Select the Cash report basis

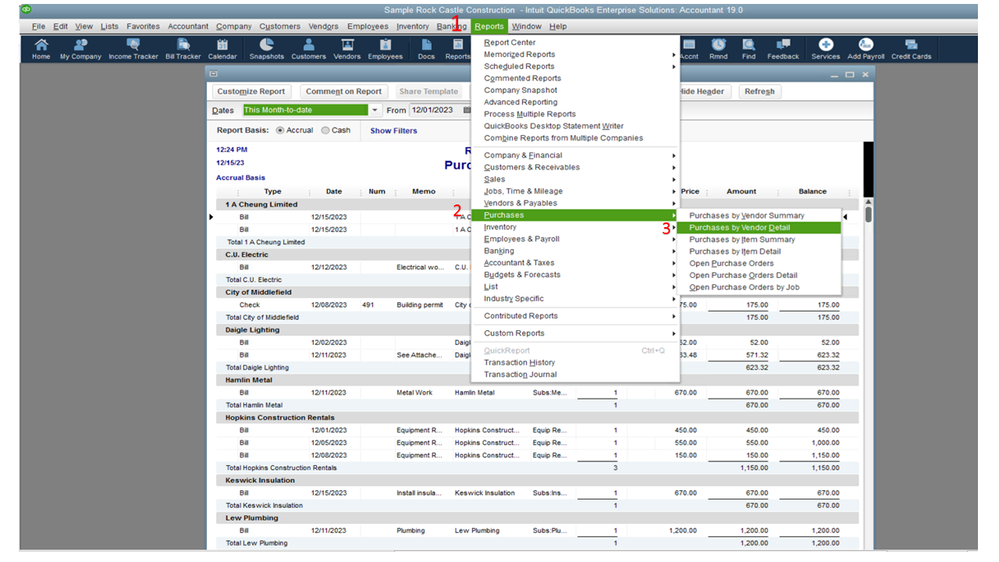pyautogui.click(x=326, y=130)
